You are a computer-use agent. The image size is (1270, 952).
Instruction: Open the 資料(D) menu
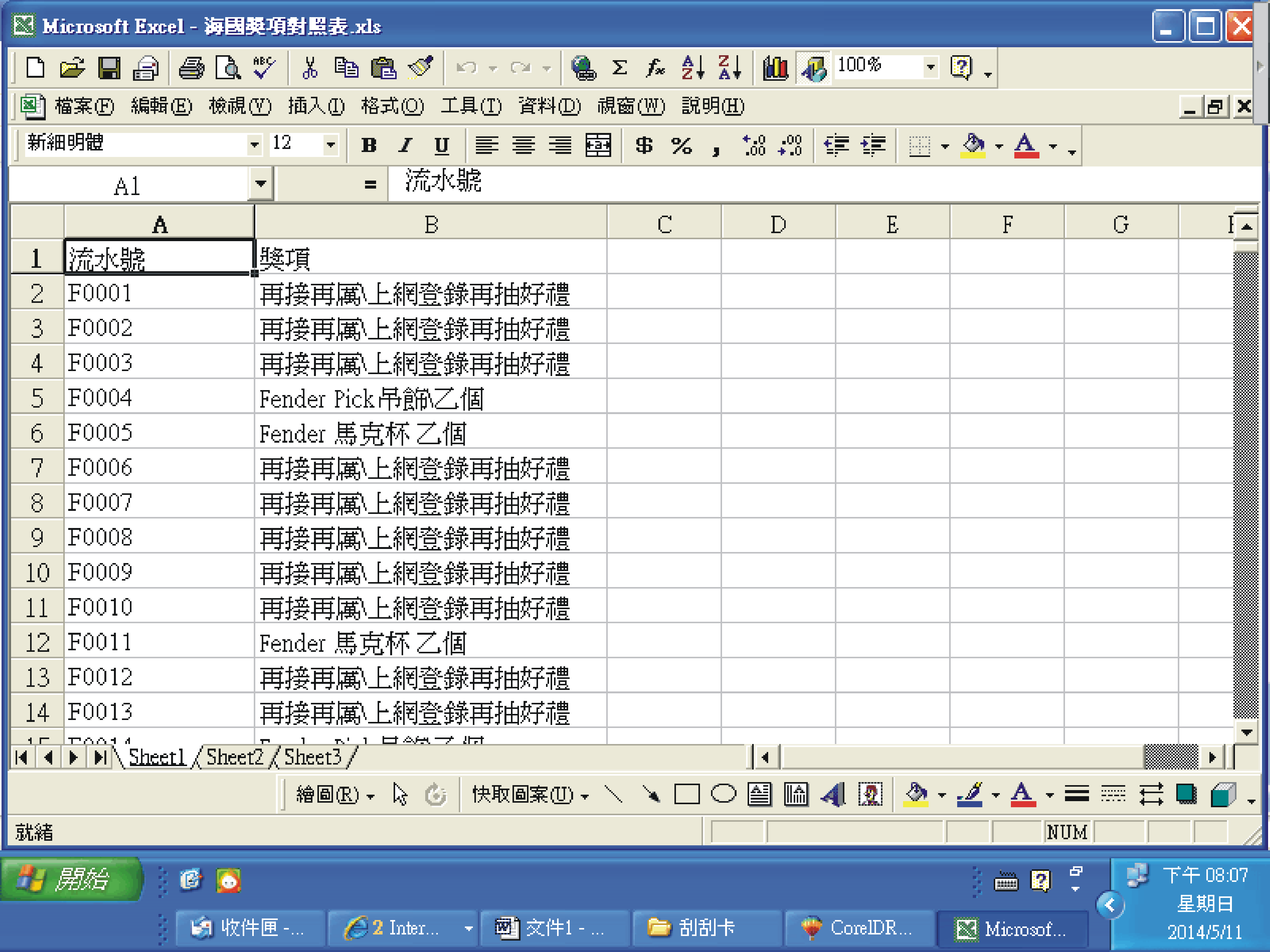click(x=549, y=106)
